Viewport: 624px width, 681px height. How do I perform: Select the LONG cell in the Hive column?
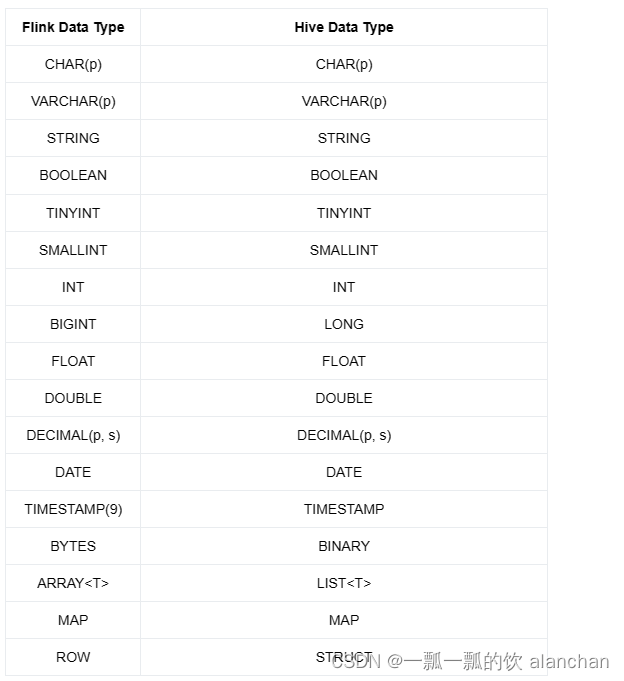344,324
